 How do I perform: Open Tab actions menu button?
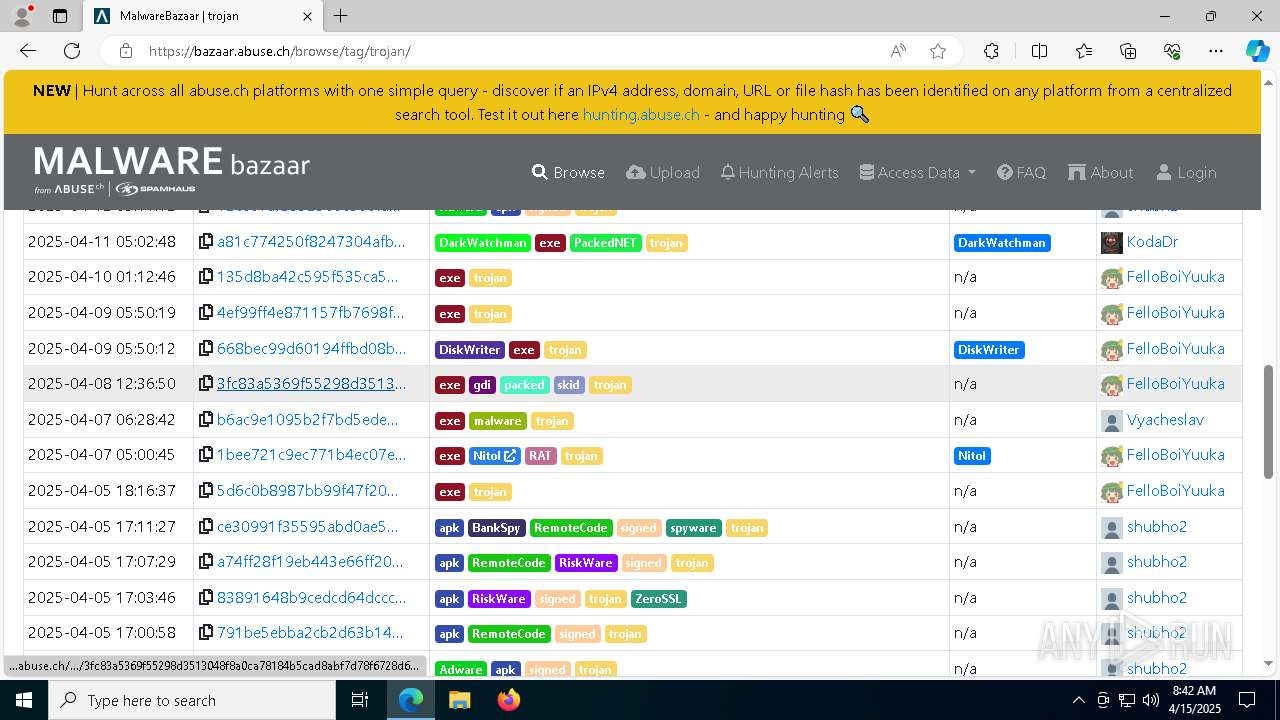point(60,16)
